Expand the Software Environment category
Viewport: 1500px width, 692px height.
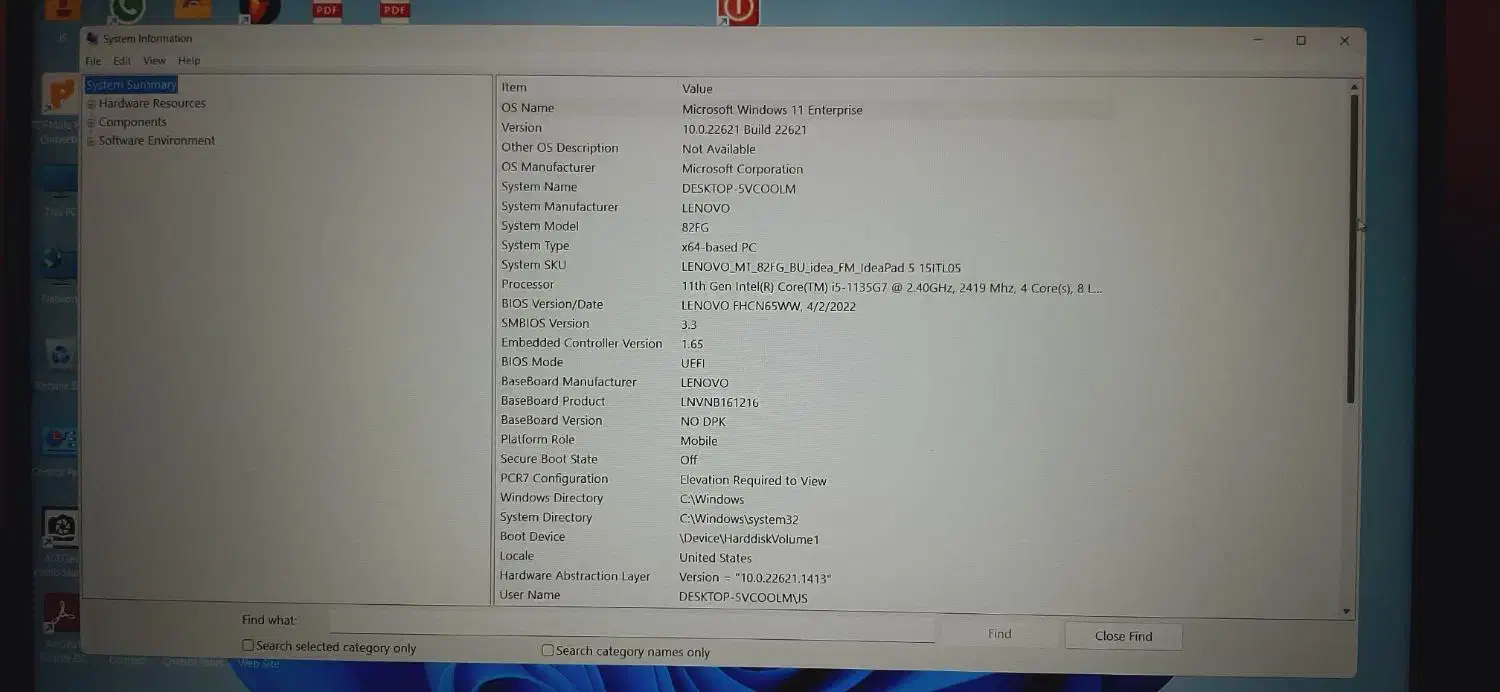(90, 140)
